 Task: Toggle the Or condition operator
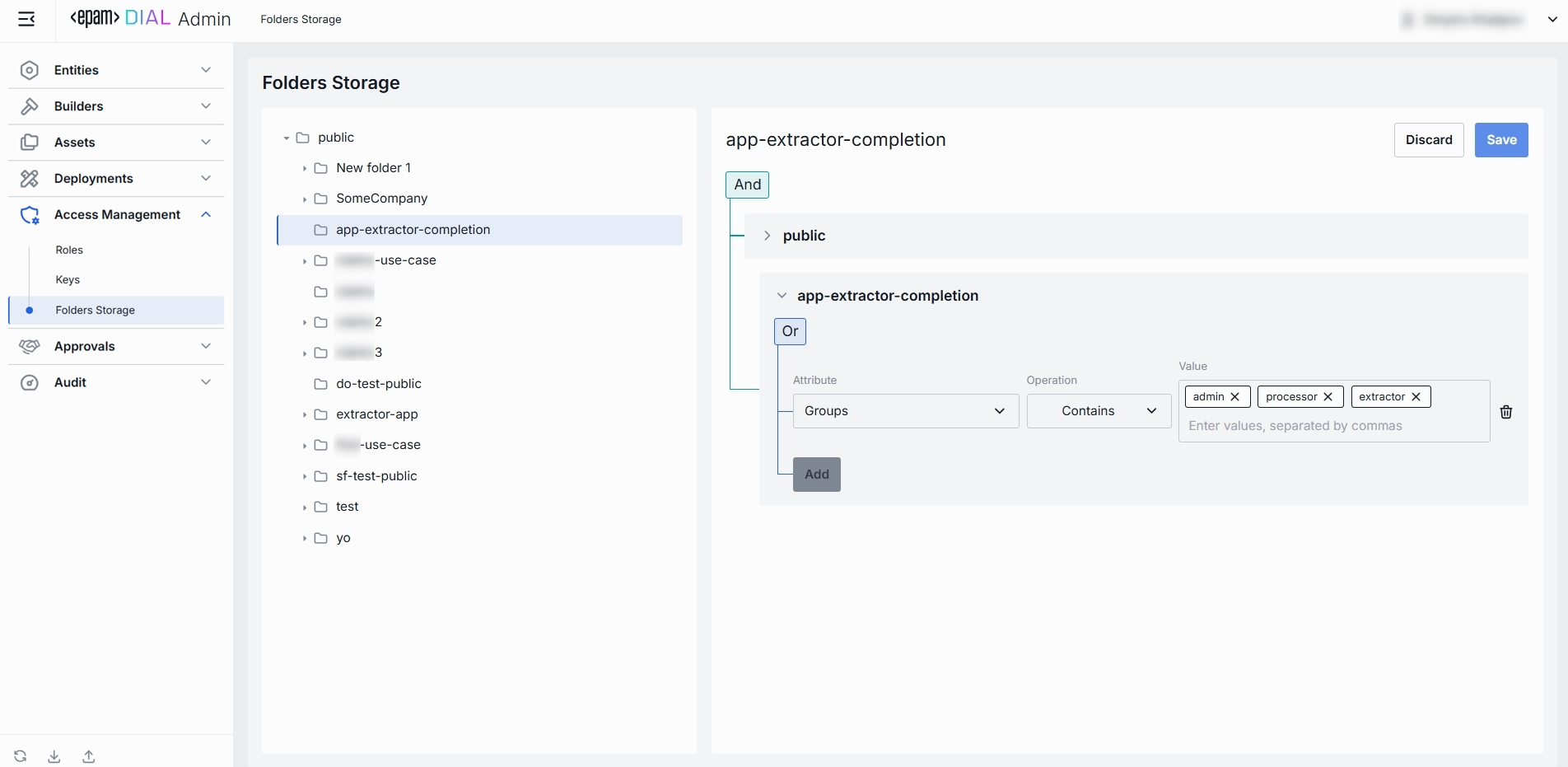click(790, 331)
